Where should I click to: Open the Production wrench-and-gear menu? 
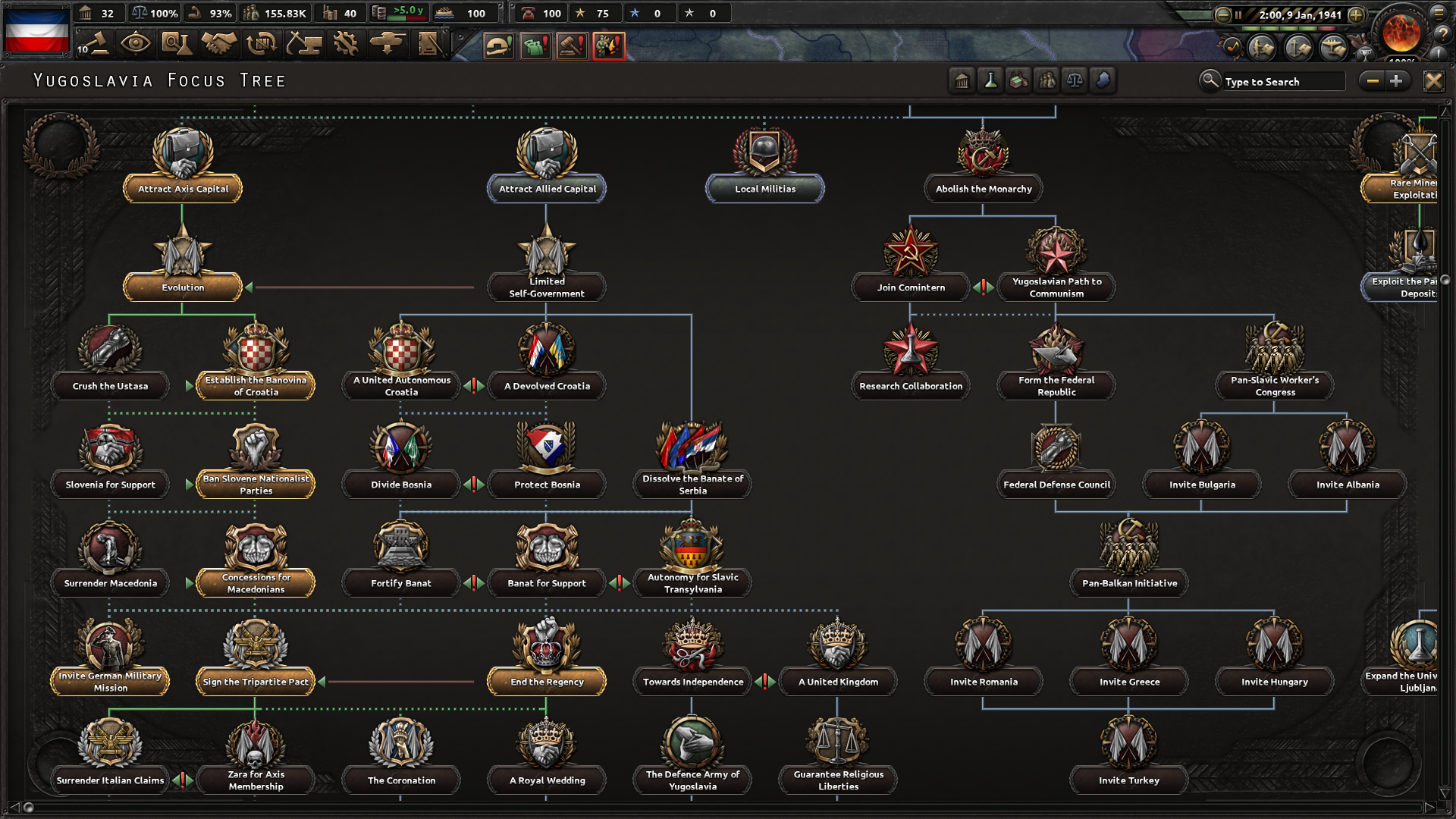(x=346, y=43)
